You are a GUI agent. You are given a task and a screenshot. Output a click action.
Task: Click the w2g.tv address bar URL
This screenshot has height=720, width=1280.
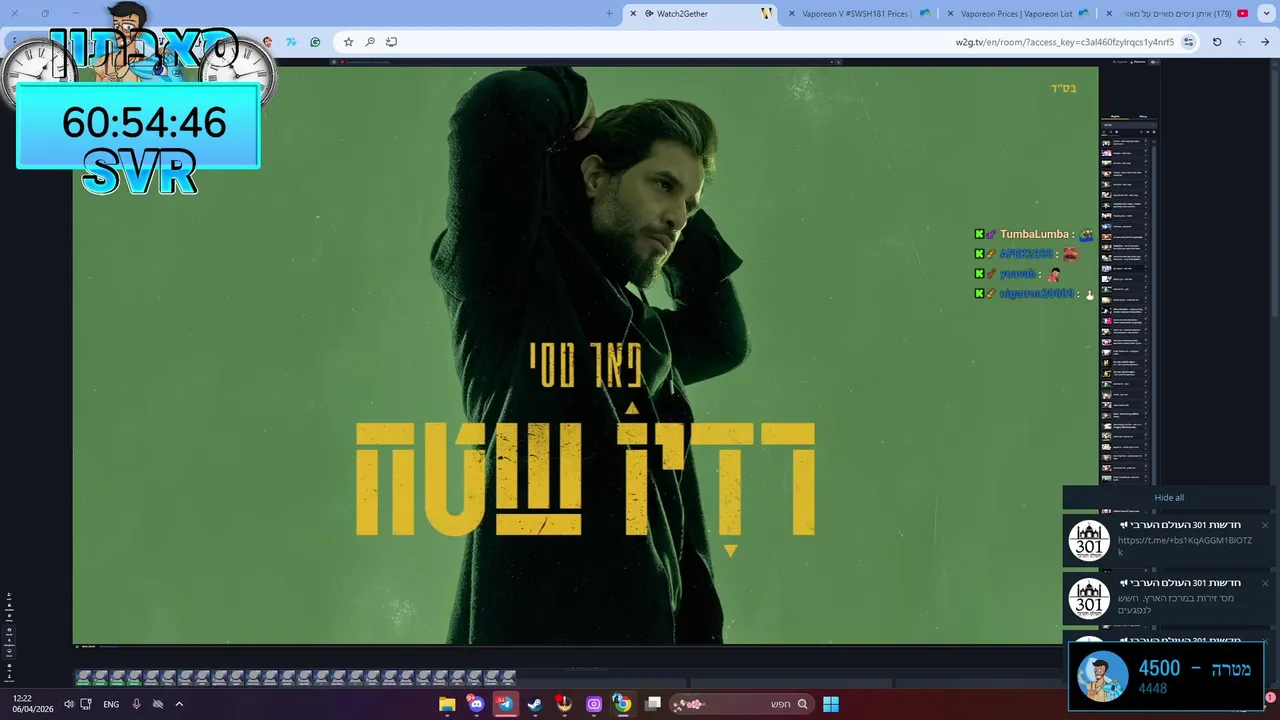[1065, 42]
